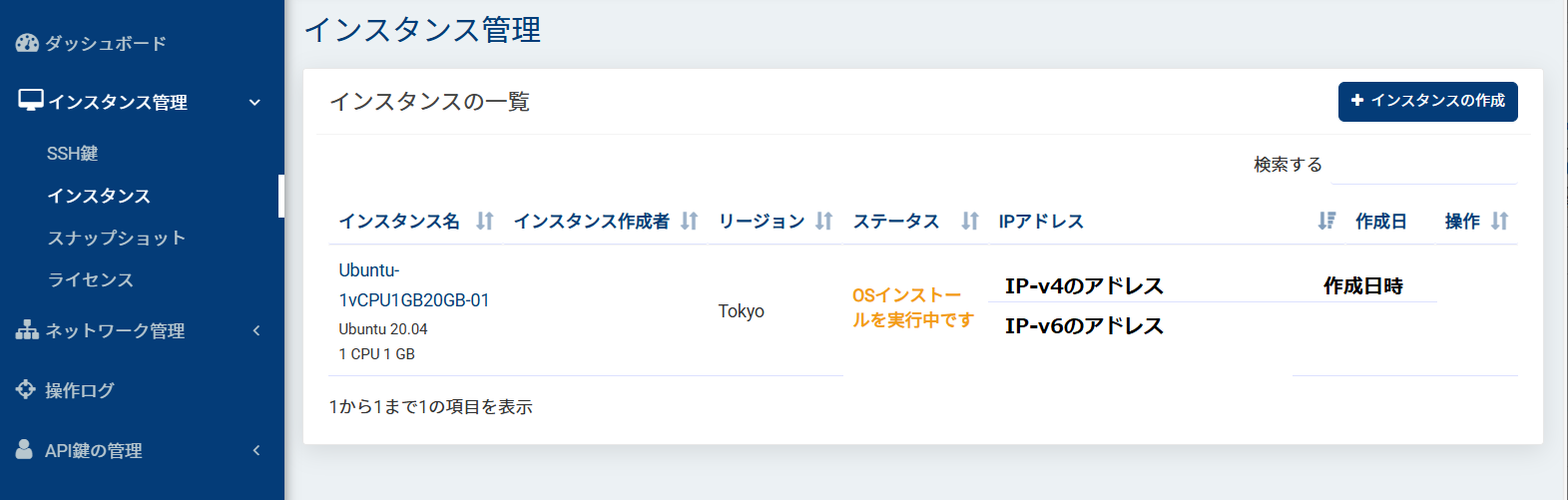The image size is (1568, 500).
Task: Open the ライセンス submenu item
Action: 90,279
